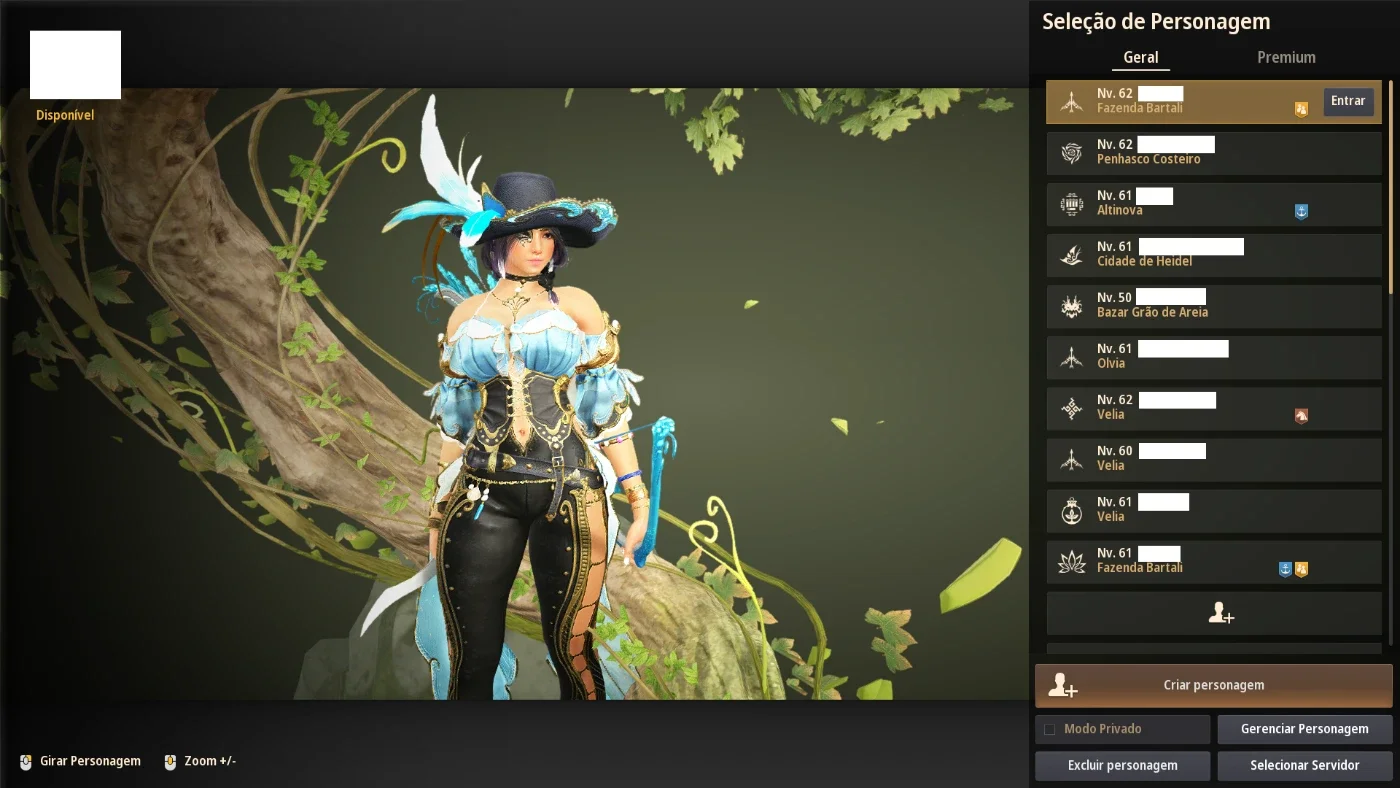
Task: Click the class icon of Nv. 61 Fazenda Bartali character
Action: (1071, 561)
